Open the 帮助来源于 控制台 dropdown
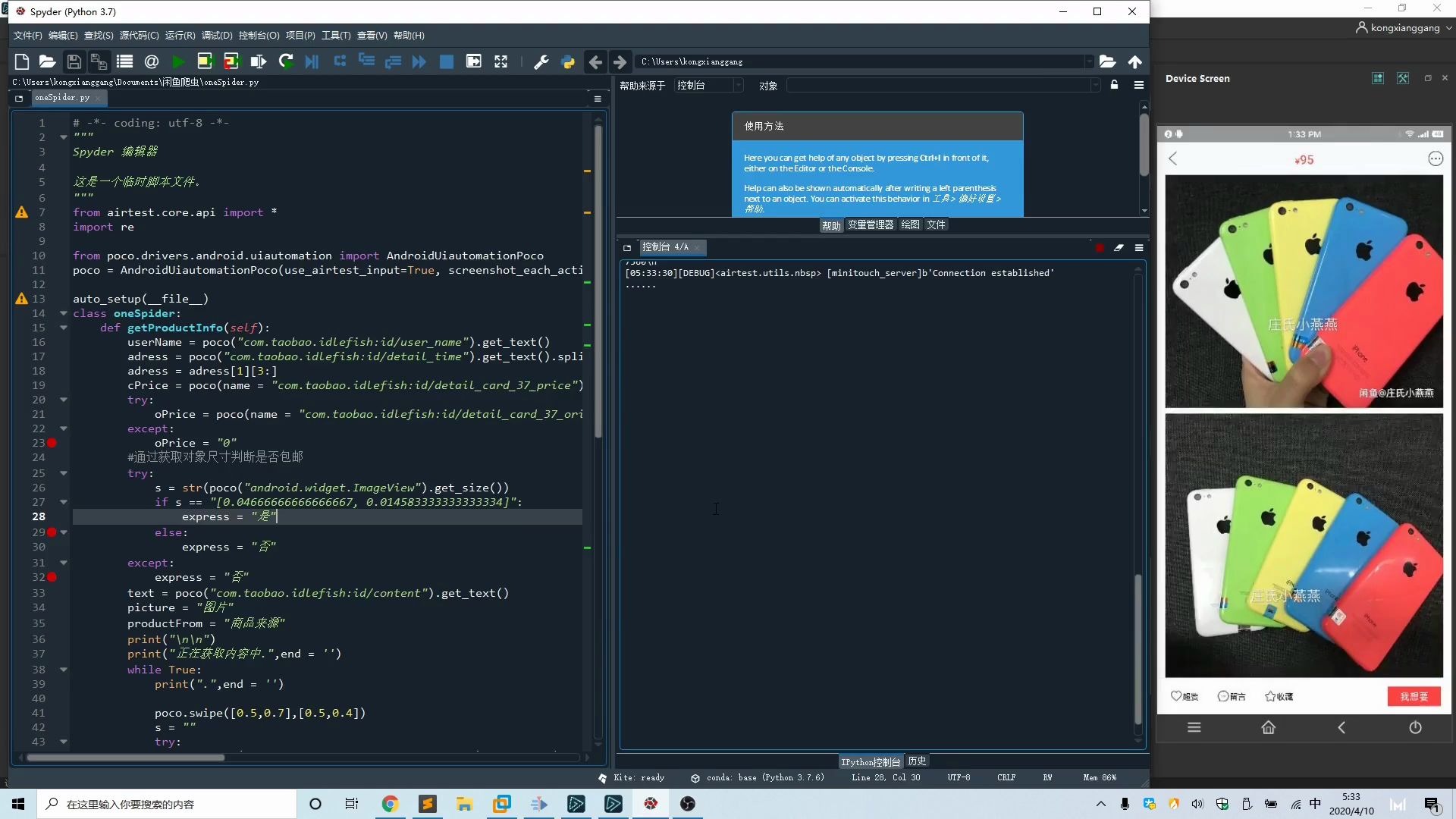Image resolution: width=1456 pixels, height=819 pixels. point(708,86)
